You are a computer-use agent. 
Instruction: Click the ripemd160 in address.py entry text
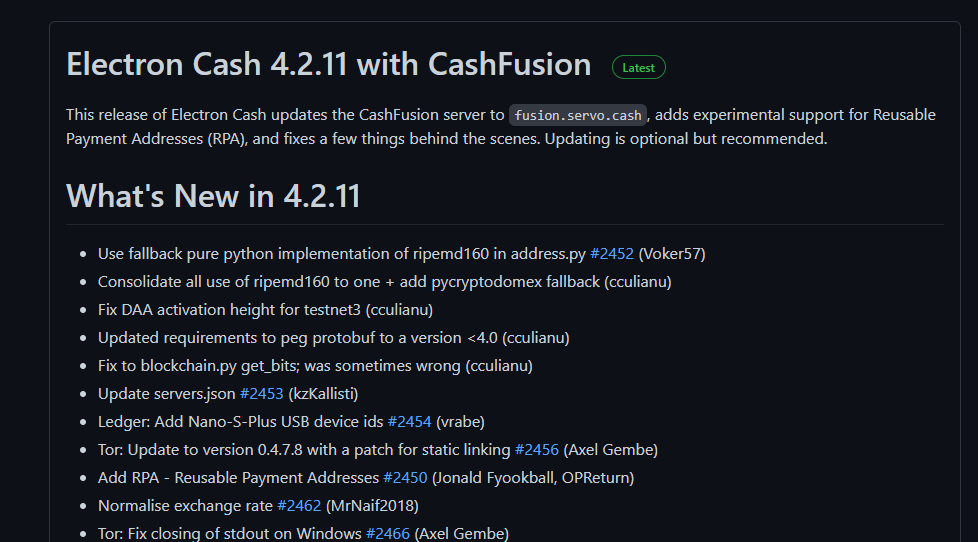[x=342, y=254]
